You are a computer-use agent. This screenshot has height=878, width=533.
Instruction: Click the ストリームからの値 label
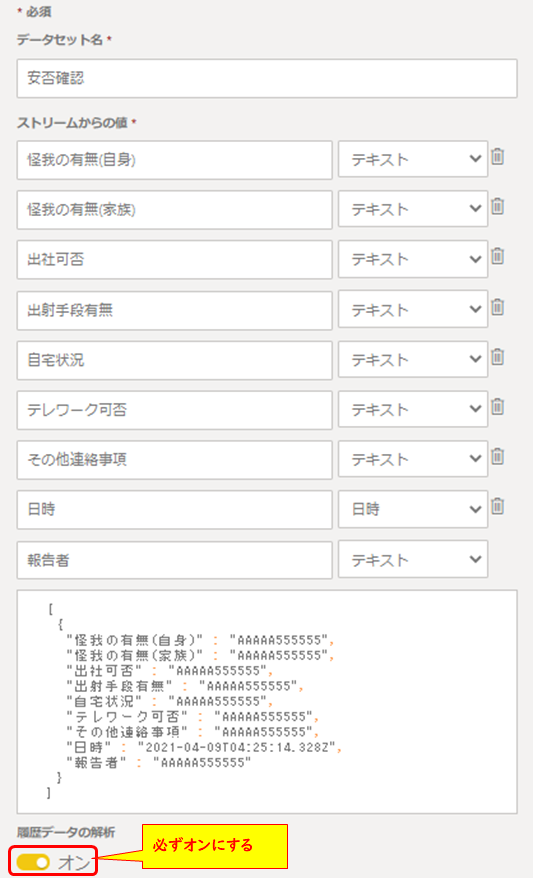72,123
